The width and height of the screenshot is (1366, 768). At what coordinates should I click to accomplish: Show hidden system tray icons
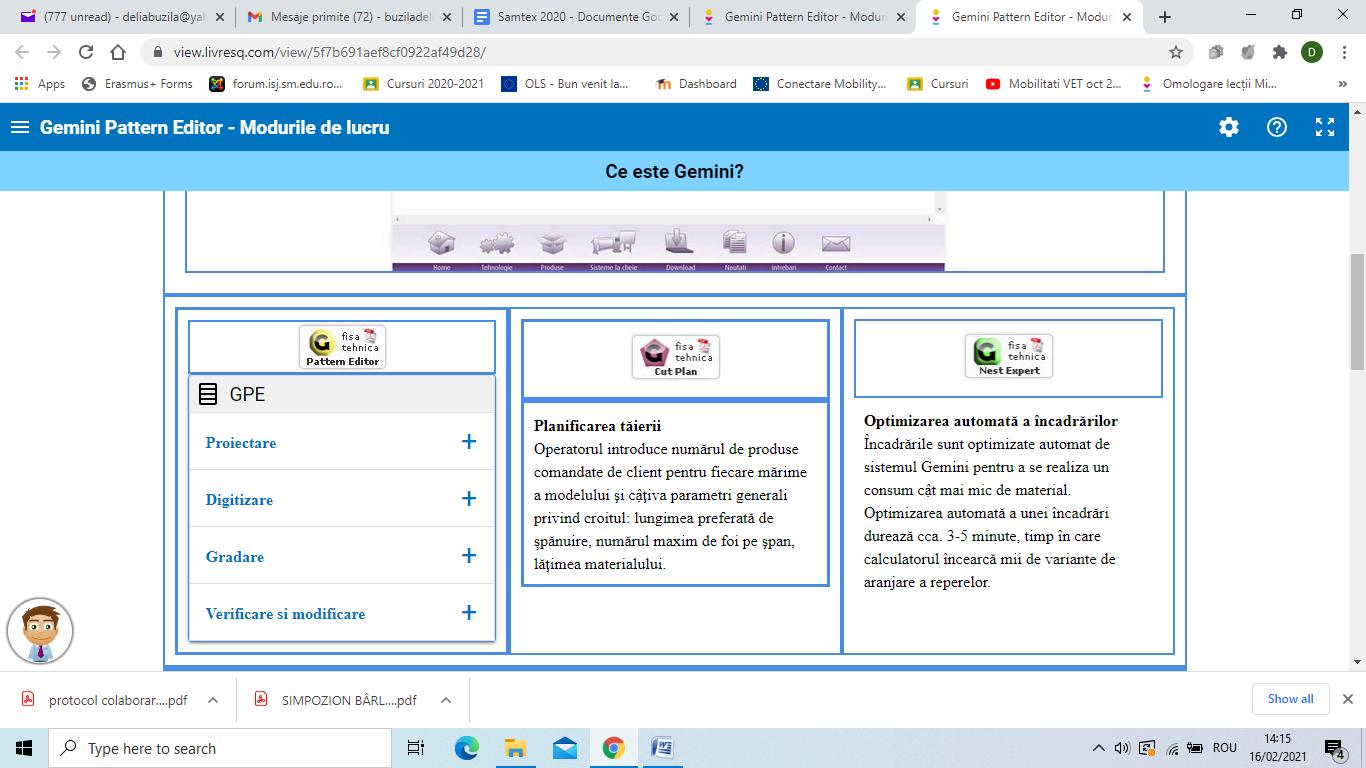coord(1098,748)
